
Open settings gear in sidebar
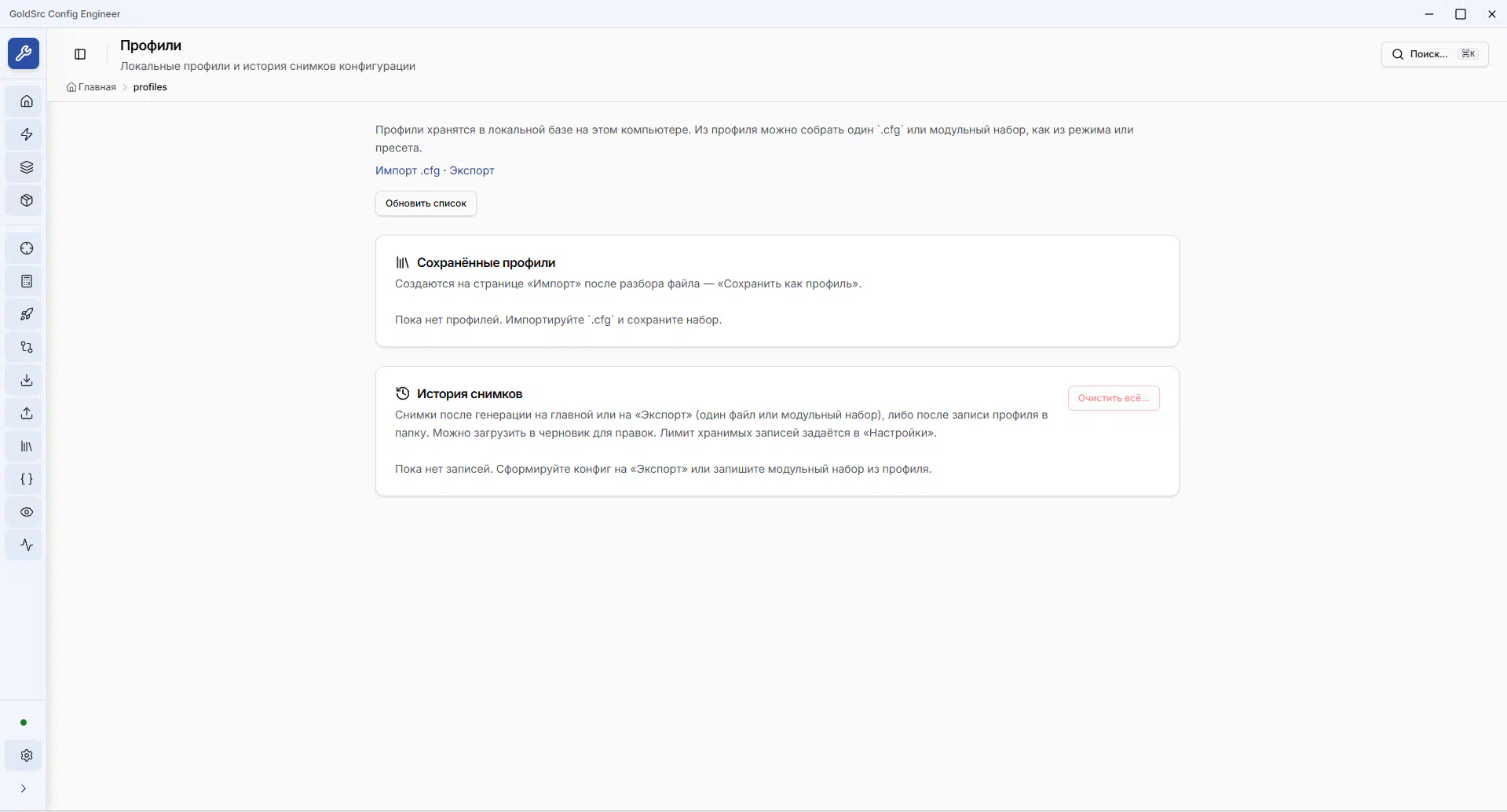pos(27,755)
